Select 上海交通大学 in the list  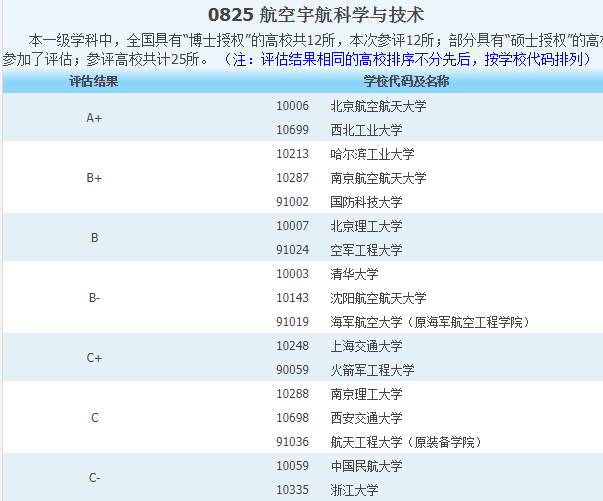[x=365, y=346]
